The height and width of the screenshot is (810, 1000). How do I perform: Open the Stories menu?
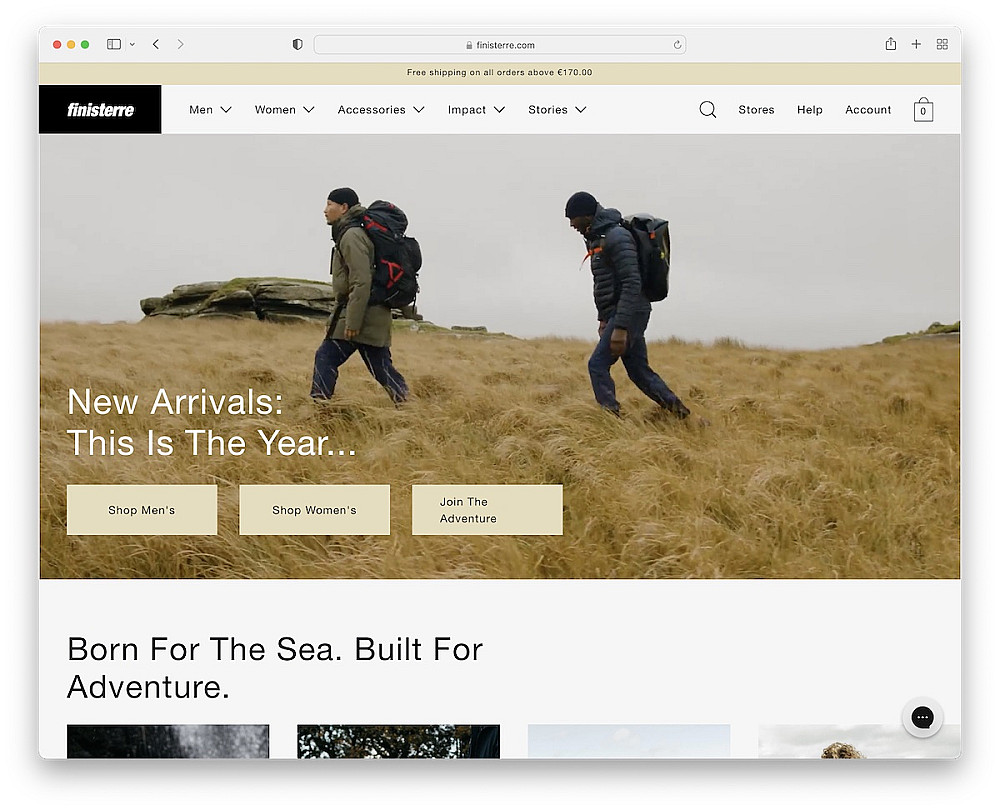[x=547, y=110]
